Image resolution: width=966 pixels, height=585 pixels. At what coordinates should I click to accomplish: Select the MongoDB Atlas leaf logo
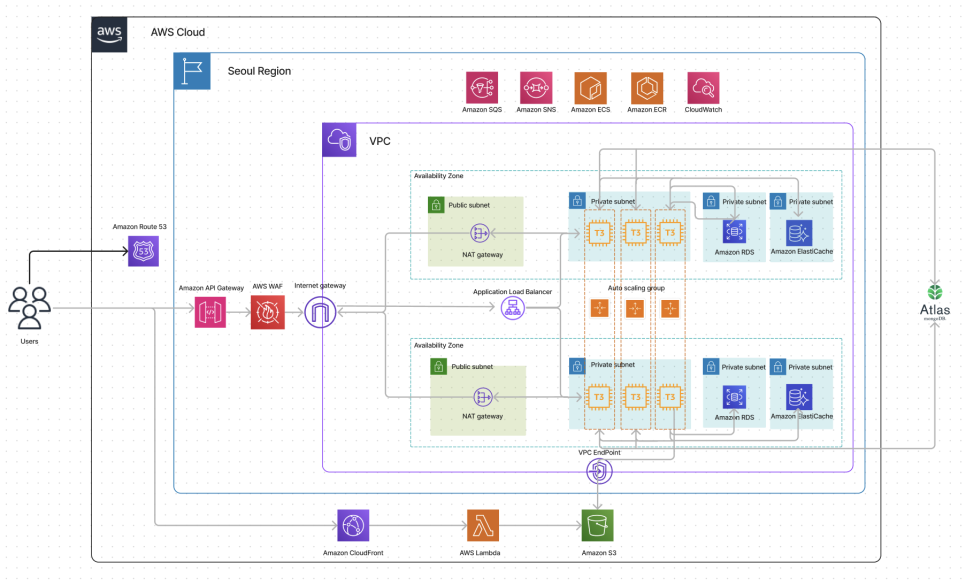pyautogui.click(x=935, y=293)
